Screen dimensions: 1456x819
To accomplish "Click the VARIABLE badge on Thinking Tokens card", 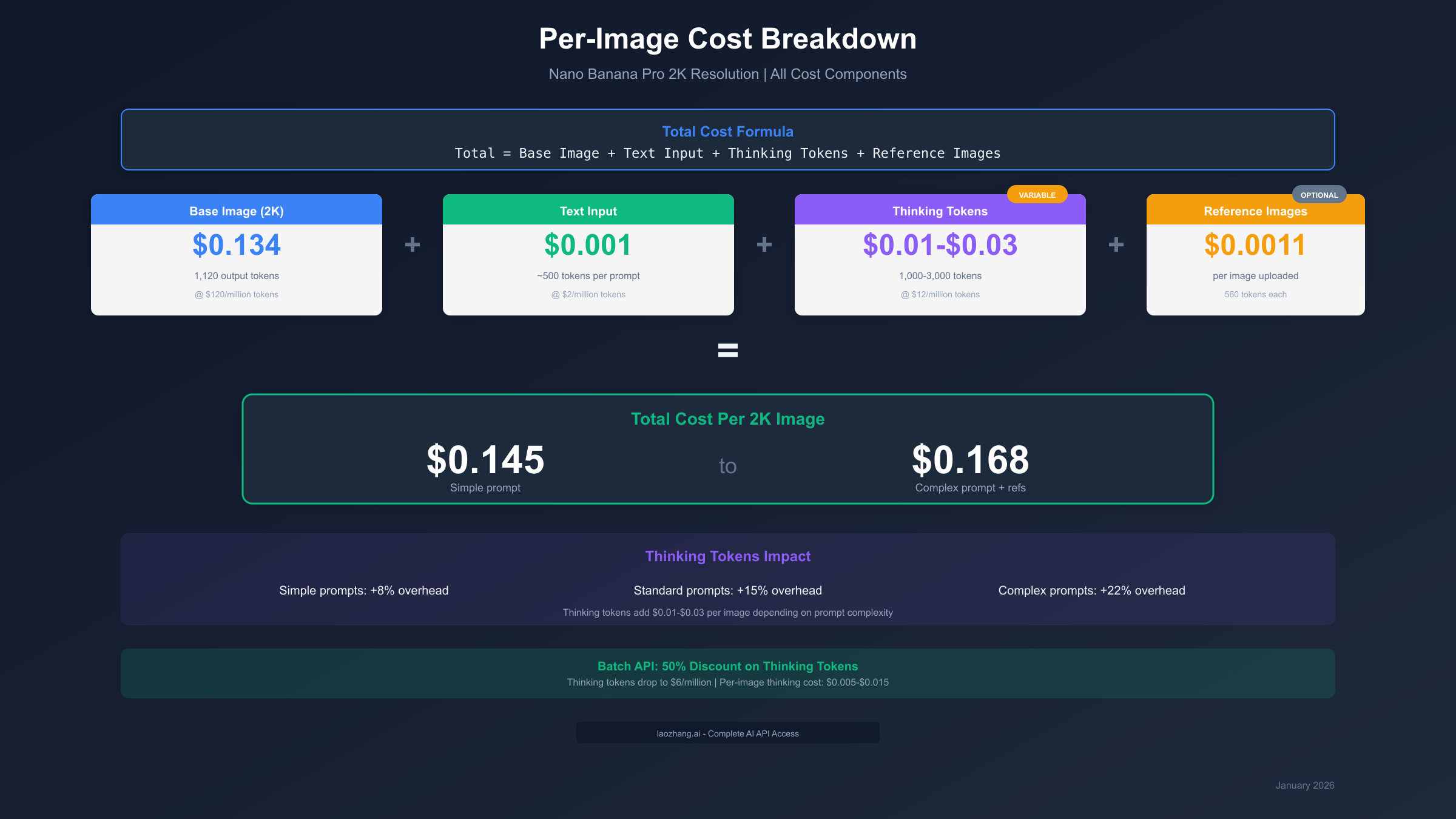I will (x=1038, y=194).
